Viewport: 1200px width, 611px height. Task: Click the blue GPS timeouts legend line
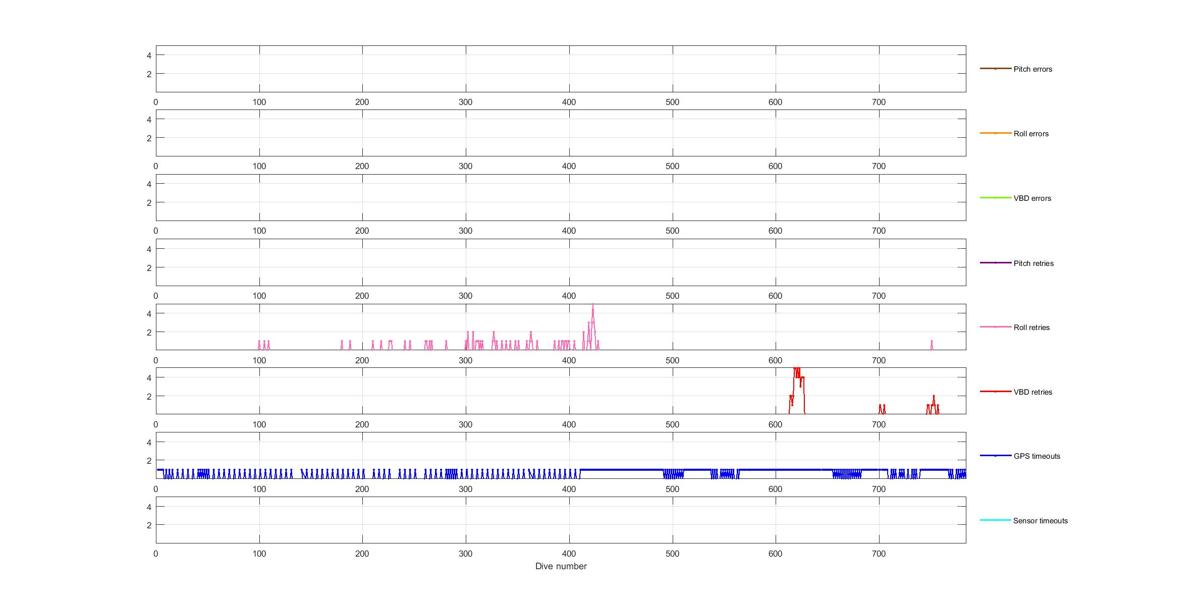tap(995, 456)
